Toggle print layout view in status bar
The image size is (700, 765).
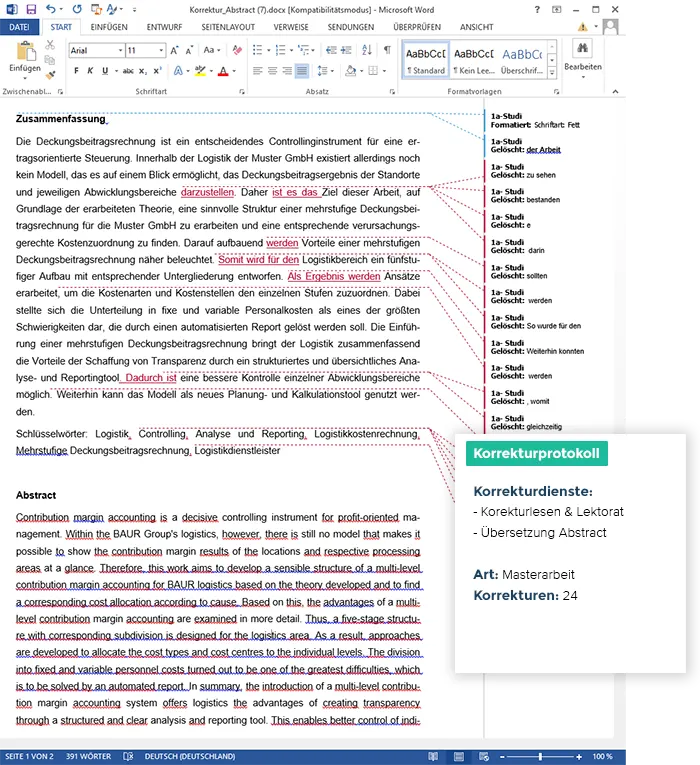459,756
